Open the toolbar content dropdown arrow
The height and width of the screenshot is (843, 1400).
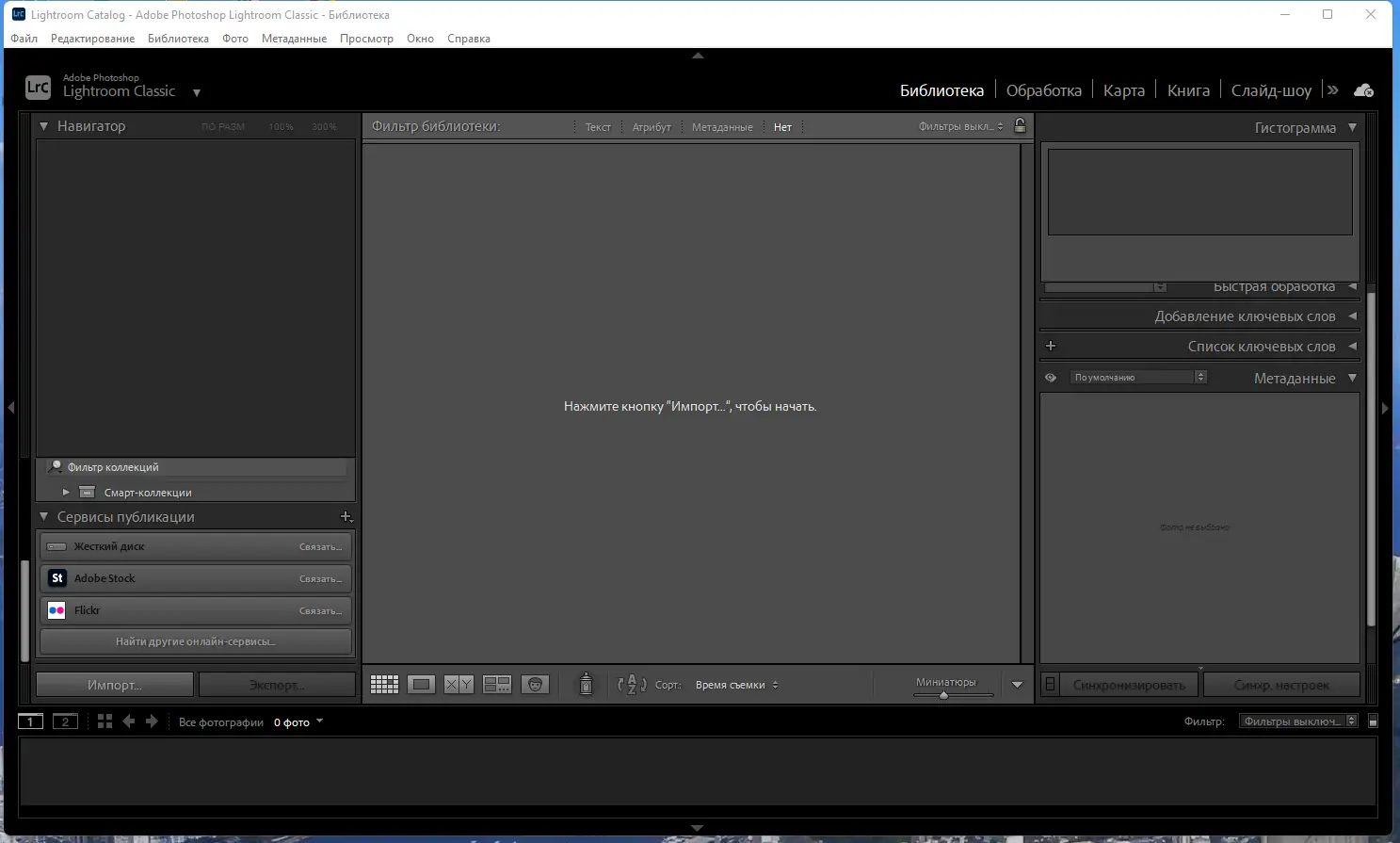[1017, 685]
